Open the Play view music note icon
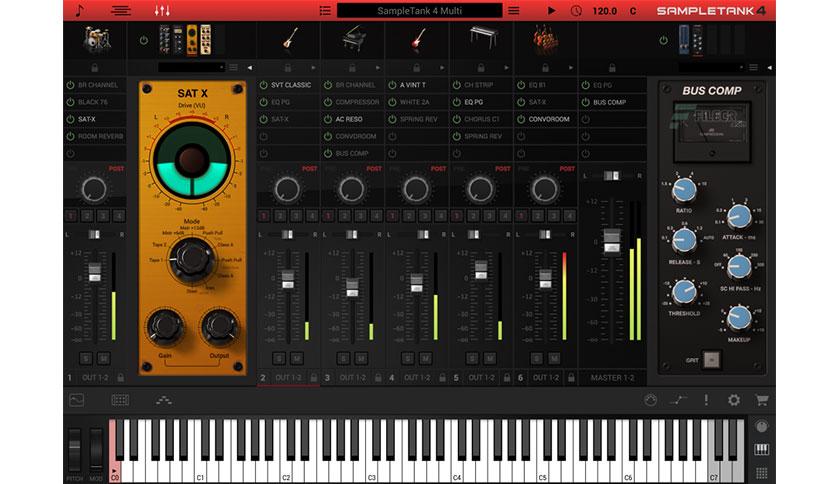The image size is (836, 484). click(x=79, y=10)
